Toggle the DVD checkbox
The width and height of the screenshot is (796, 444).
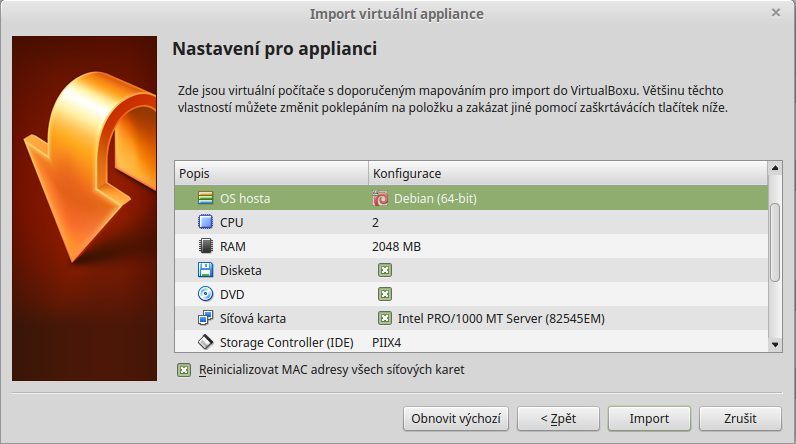click(385, 294)
